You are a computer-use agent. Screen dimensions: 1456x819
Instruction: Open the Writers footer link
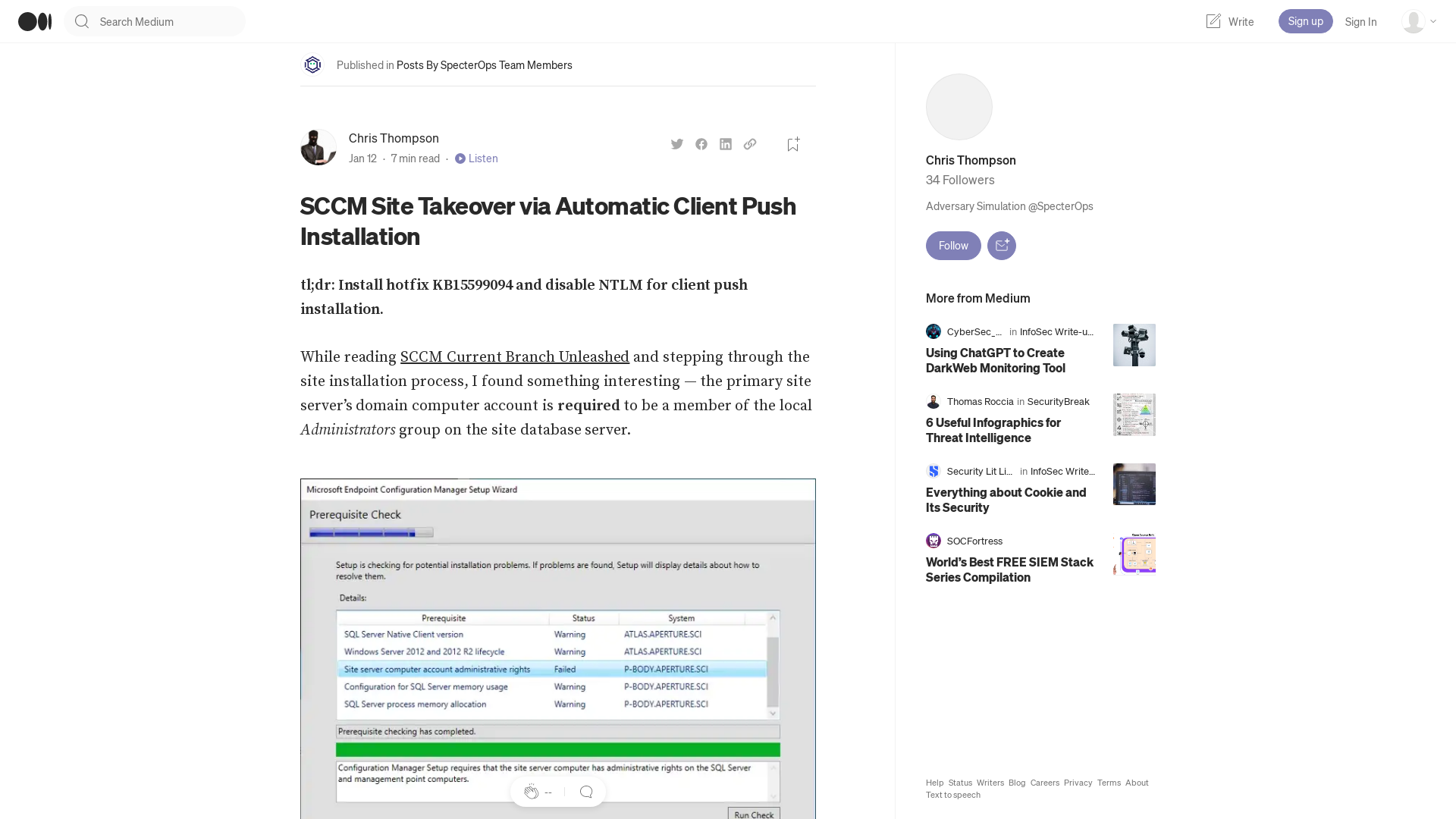(990, 783)
